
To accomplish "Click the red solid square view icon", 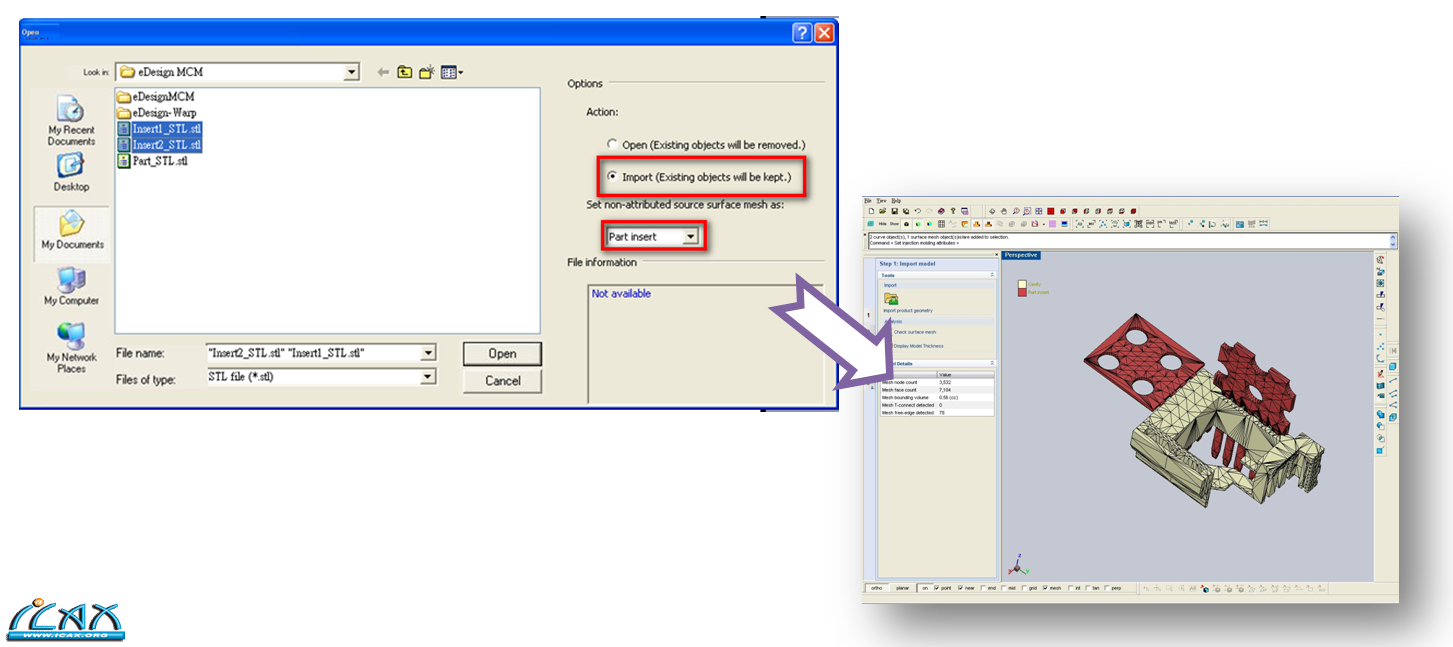I will click(1051, 211).
